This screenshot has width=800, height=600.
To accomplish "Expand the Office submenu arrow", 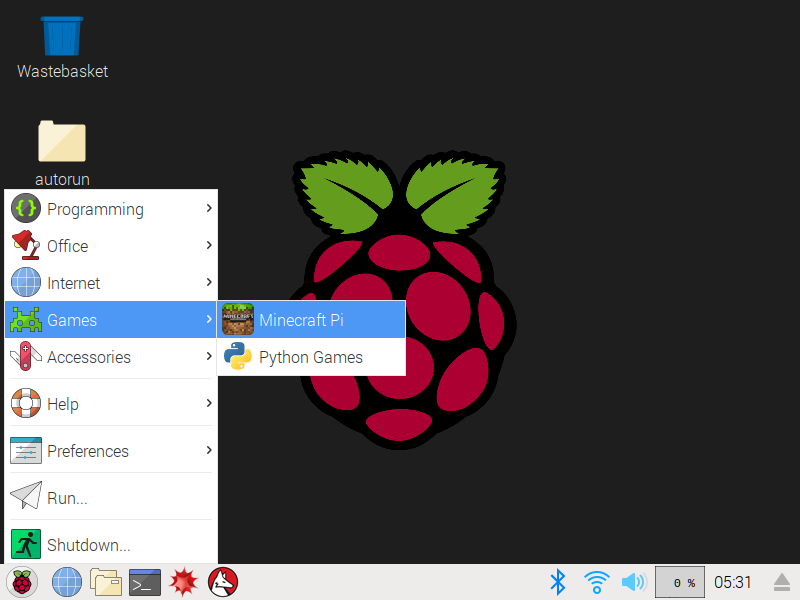I will (209, 245).
